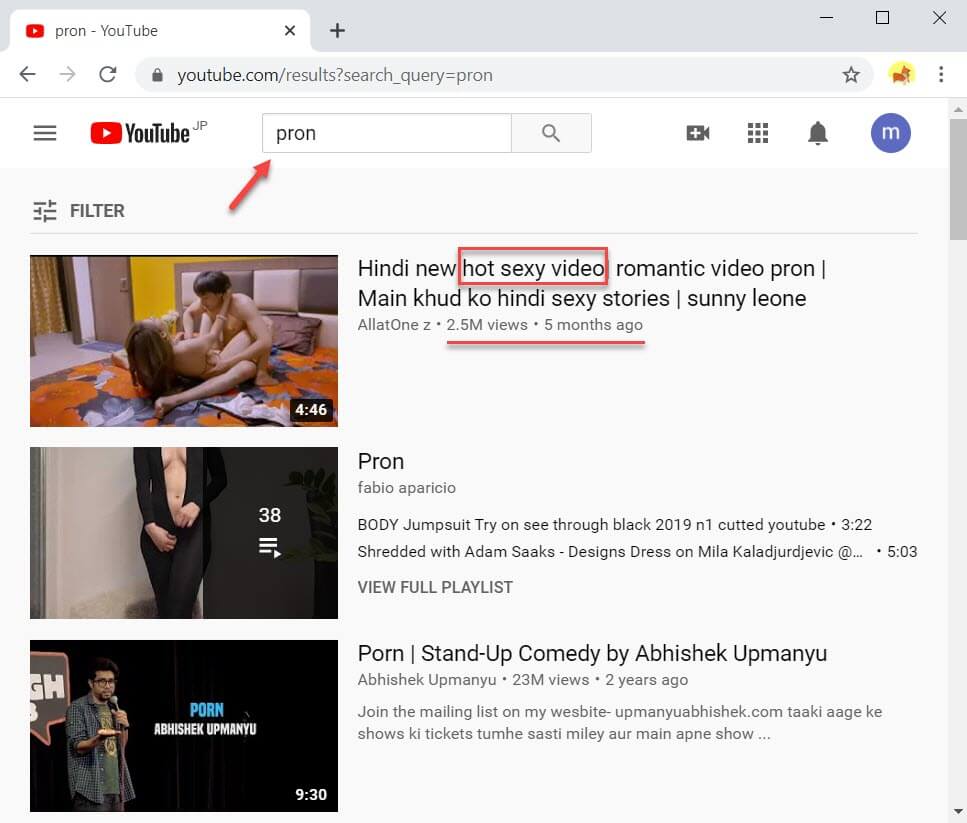Minimize the browser window

(x=826, y=18)
